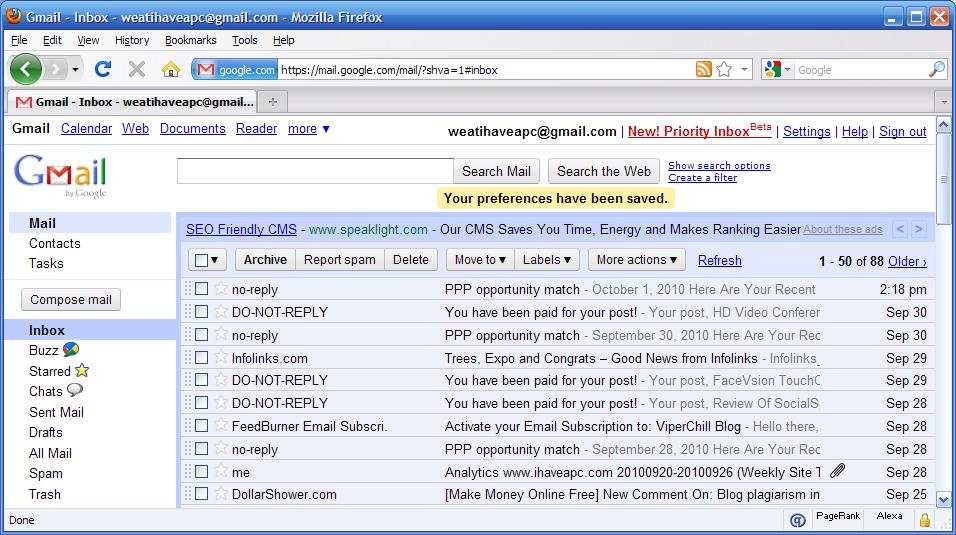956x535 pixels.
Task: Star the message from me
Action: pos(221,472)
